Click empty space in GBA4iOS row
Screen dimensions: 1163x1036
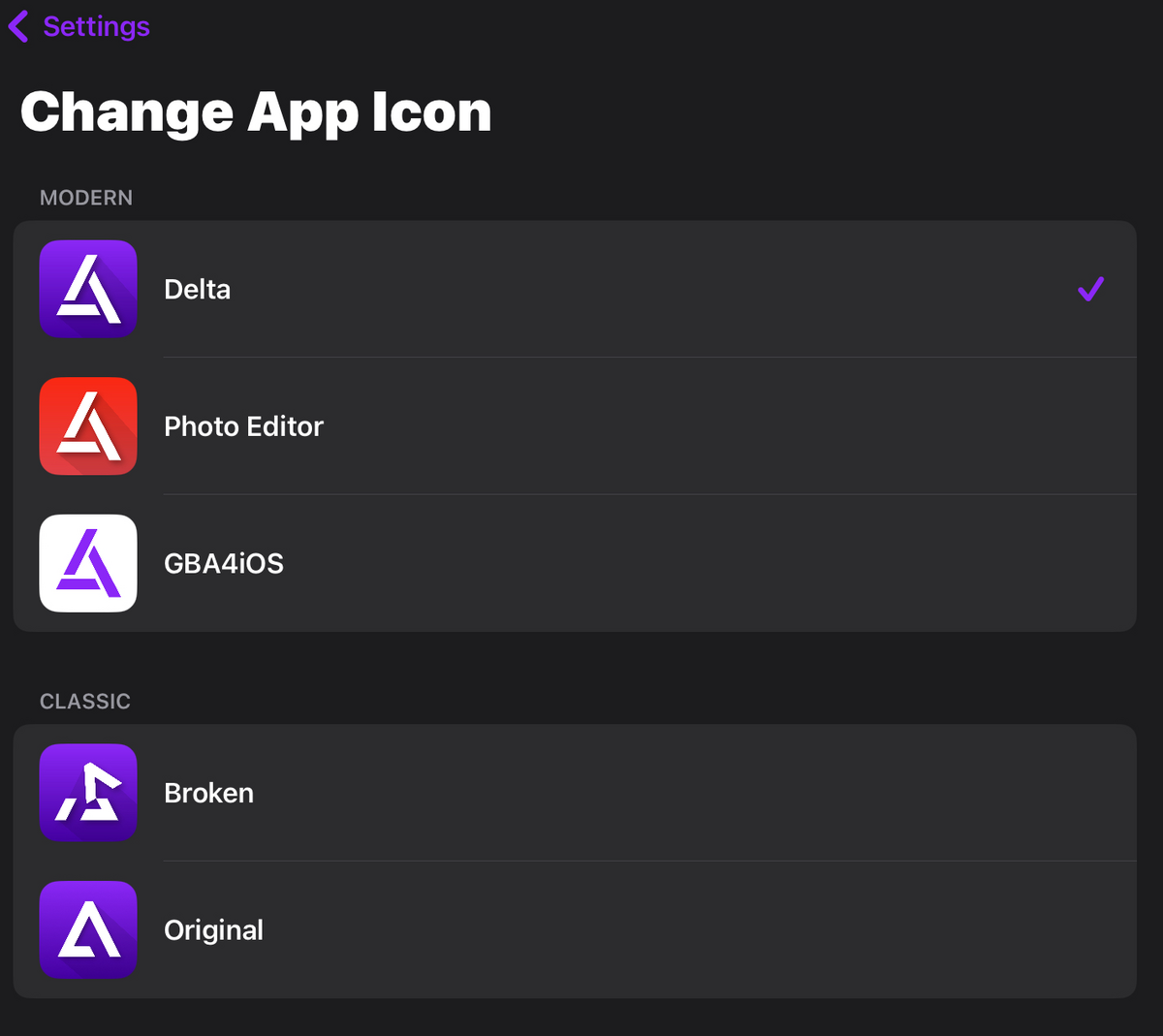pos(707,563)
